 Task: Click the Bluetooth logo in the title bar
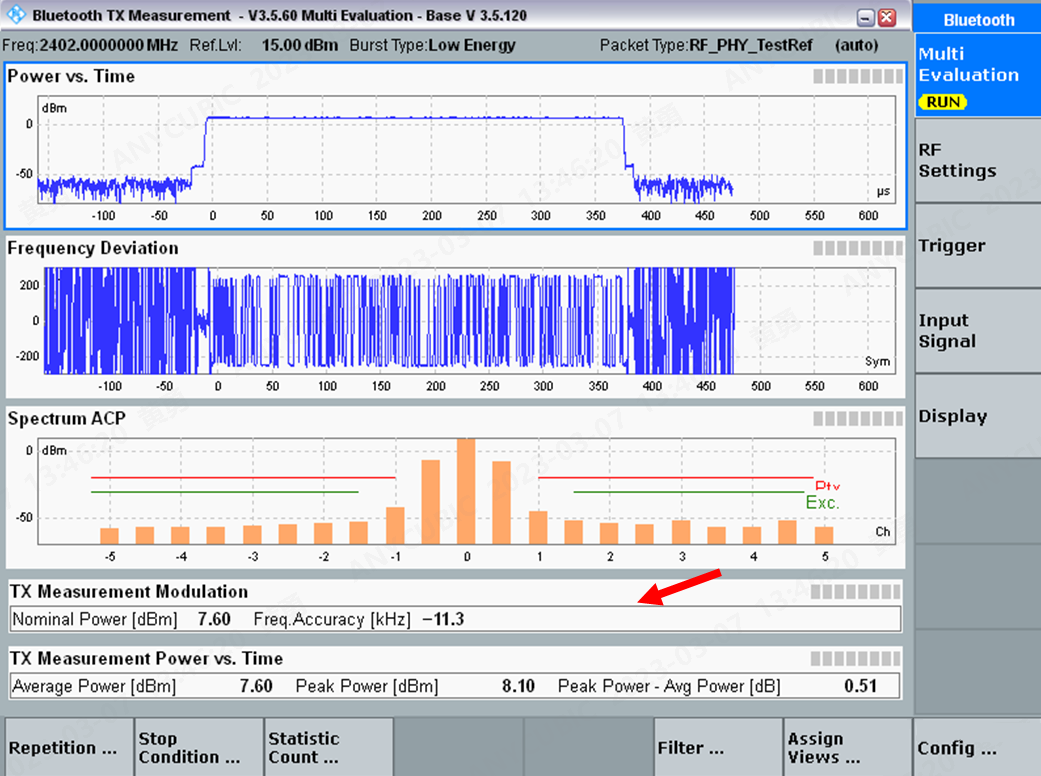14,16
